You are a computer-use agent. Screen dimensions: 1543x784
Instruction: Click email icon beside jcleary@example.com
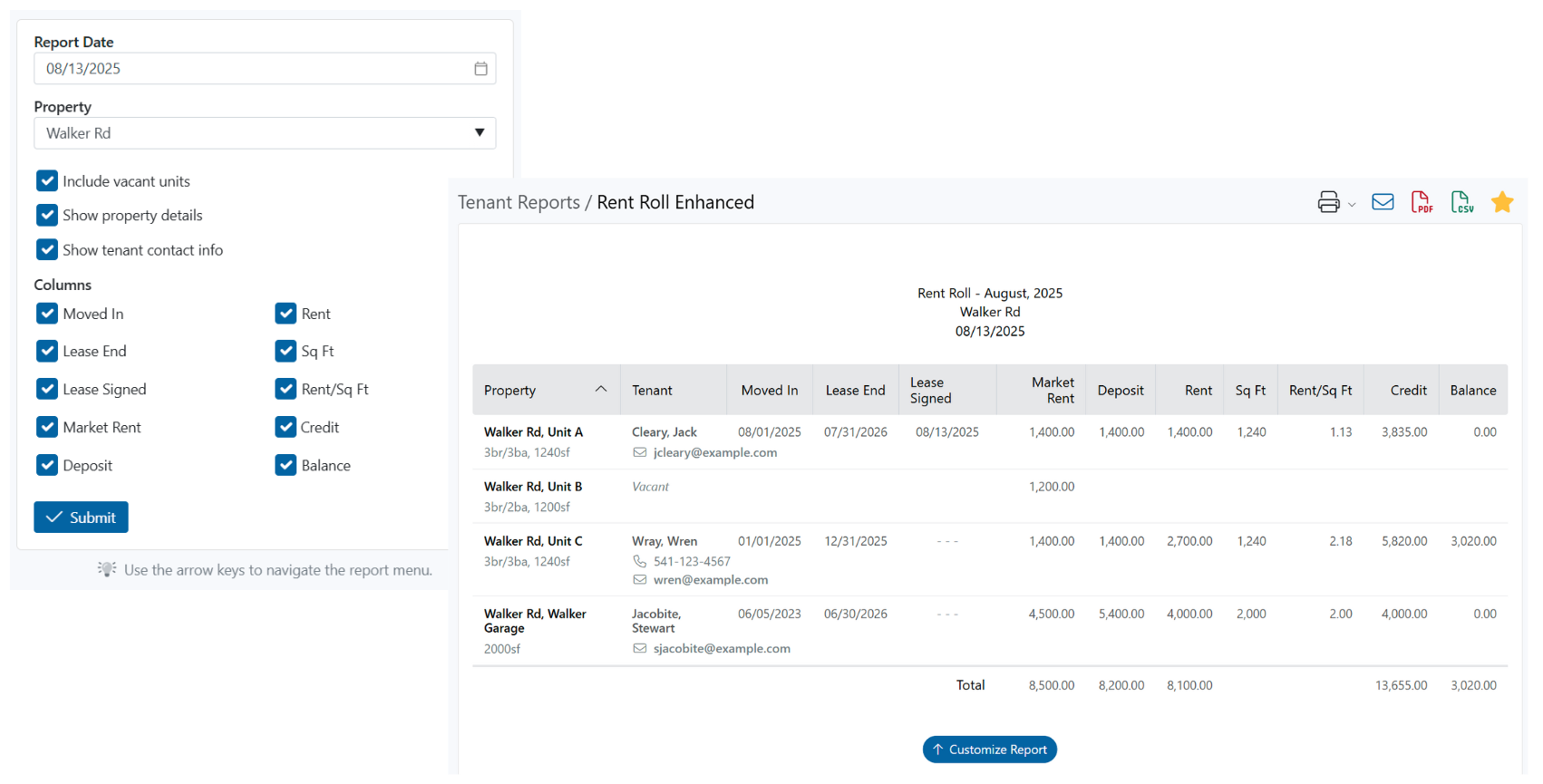coord(640,452)
